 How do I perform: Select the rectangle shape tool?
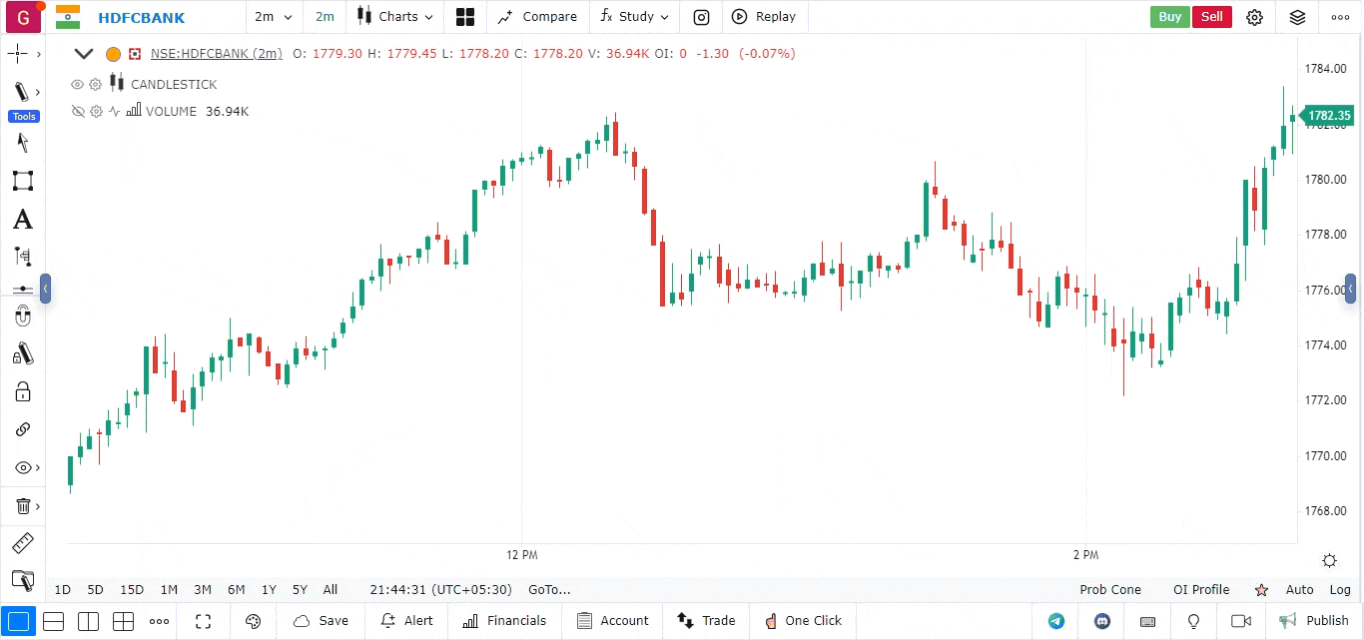[22, 181]
